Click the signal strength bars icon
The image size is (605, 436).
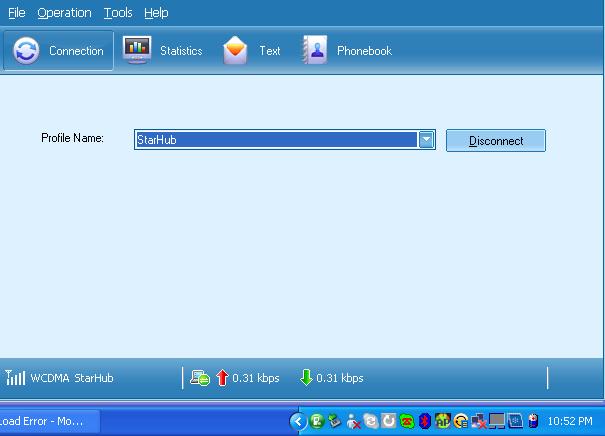pyautogui.click(x=15, y=378)
